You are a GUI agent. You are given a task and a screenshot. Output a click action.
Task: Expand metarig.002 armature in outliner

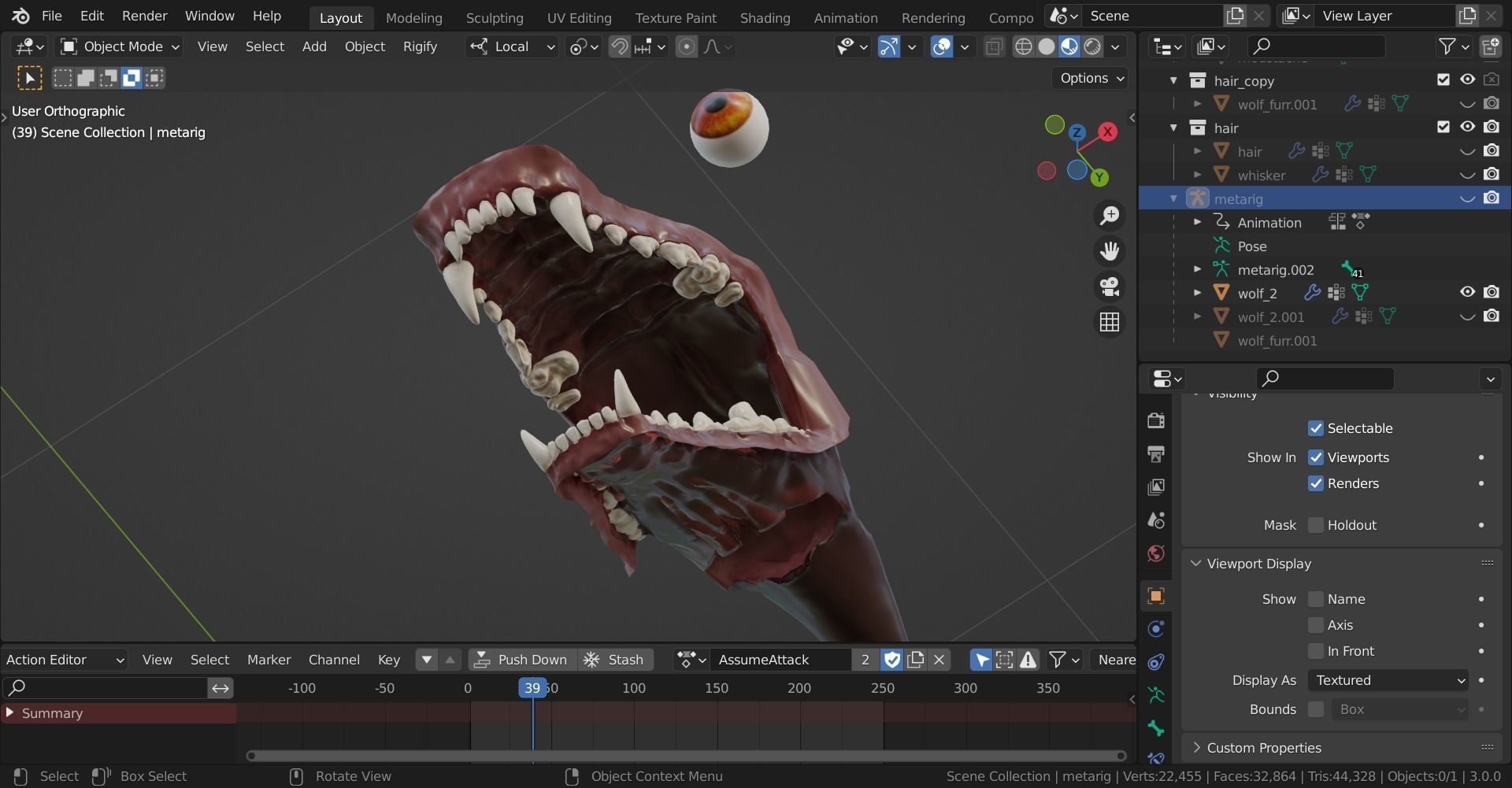tap(1197, 269)
